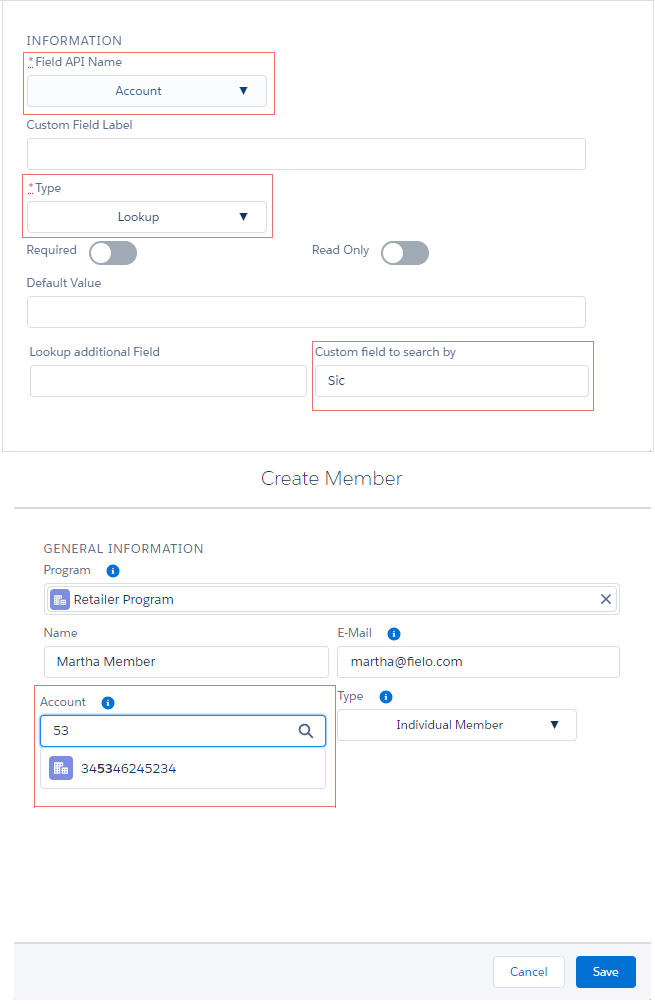Click the Lookup additional Field input
655x1004 pixels.
pyautogui.click(x=168, y=381)
